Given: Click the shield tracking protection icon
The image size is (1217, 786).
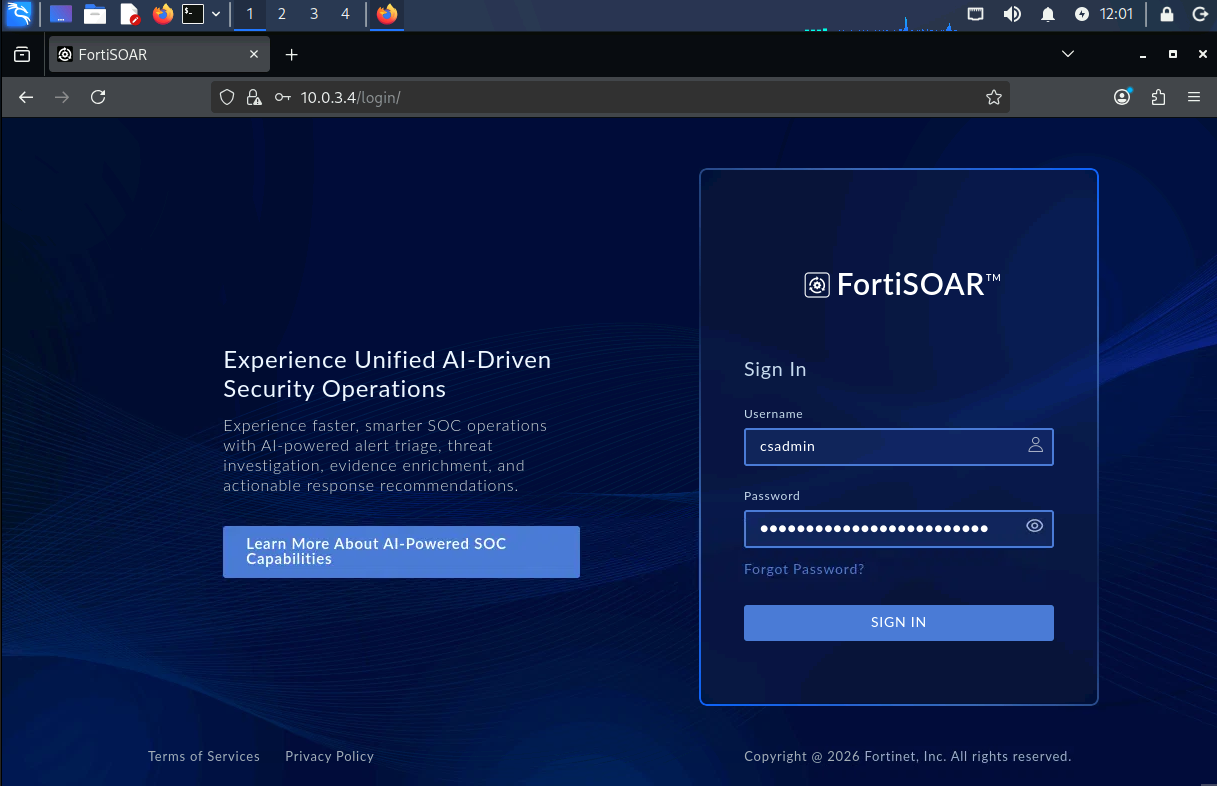Looking at the screenshot, I should pyautogui.click(x=227, y=97).
